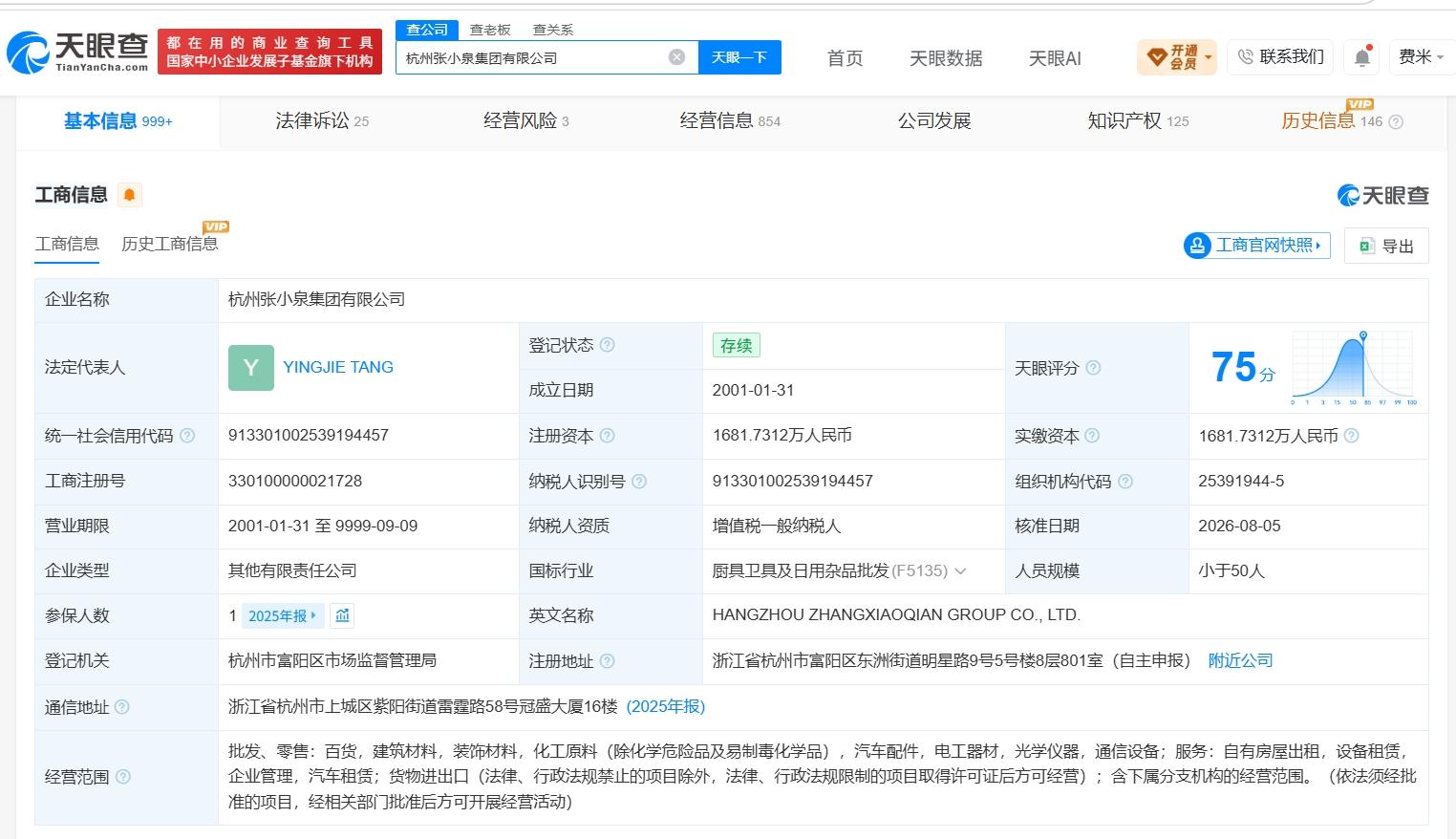Select 工商注册号 value 330100000021728

(x=295, y=481)
